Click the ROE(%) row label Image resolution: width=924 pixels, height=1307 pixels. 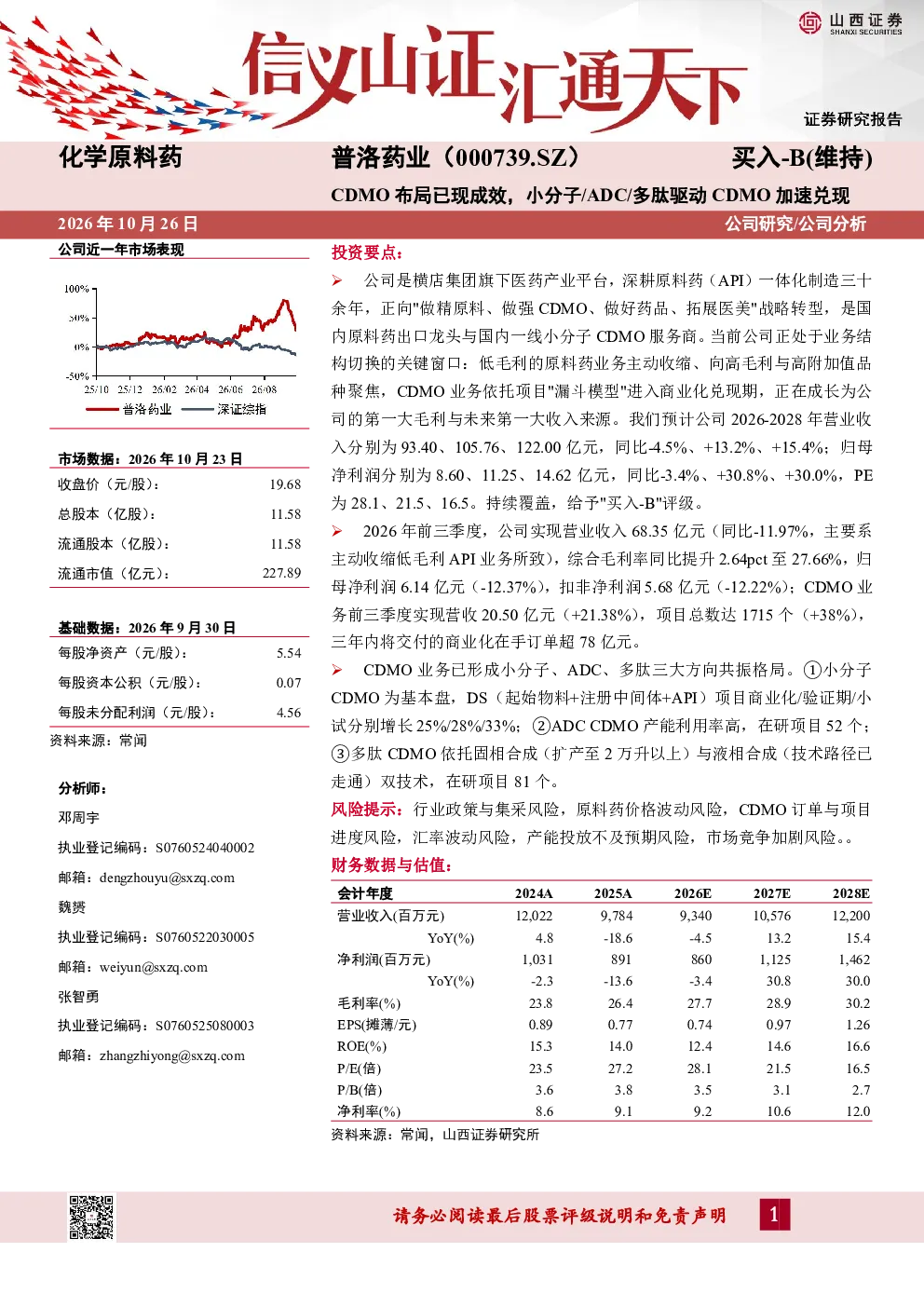click(362, 1046)
